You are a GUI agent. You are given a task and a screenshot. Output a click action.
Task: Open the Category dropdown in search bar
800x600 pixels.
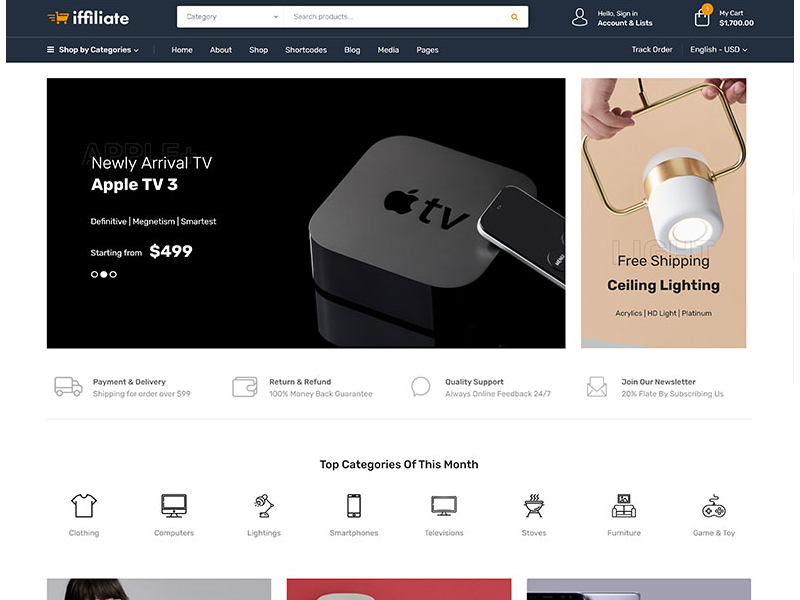pos(231,17)
